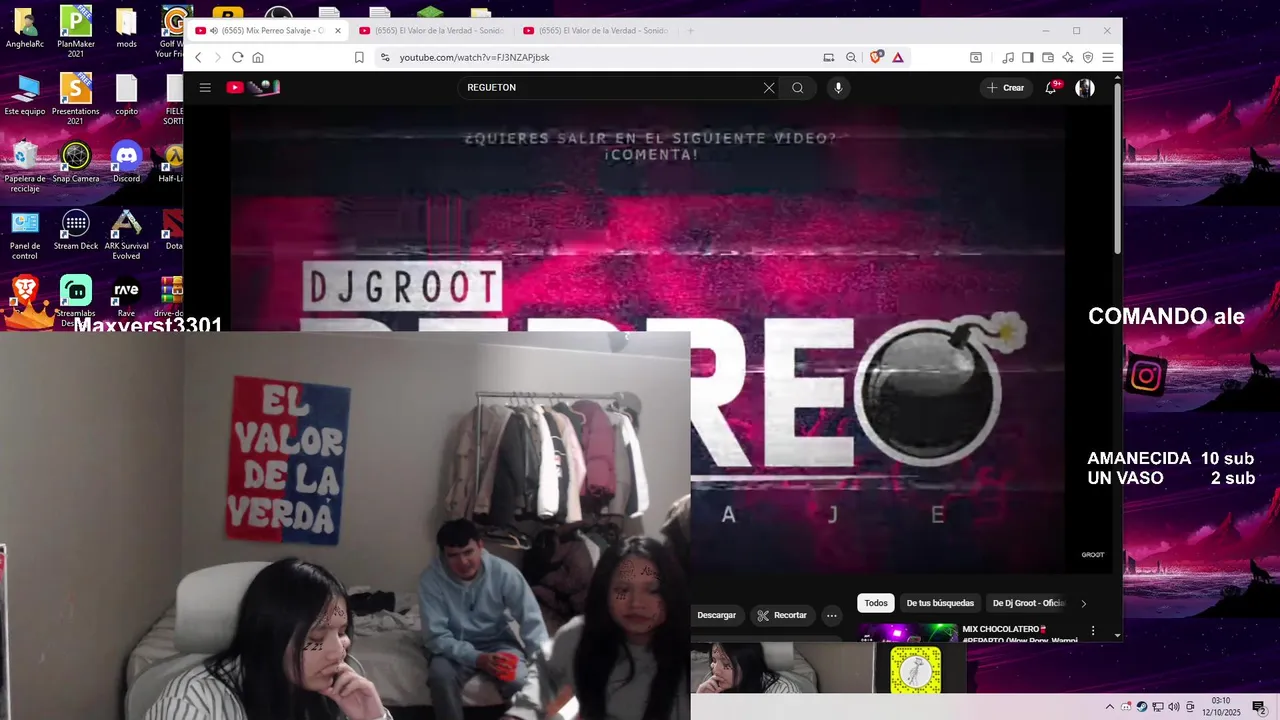Screen dimensions: 1280x720
Task: Open more actions ellipsis beside Recortar
Action: 831,615
